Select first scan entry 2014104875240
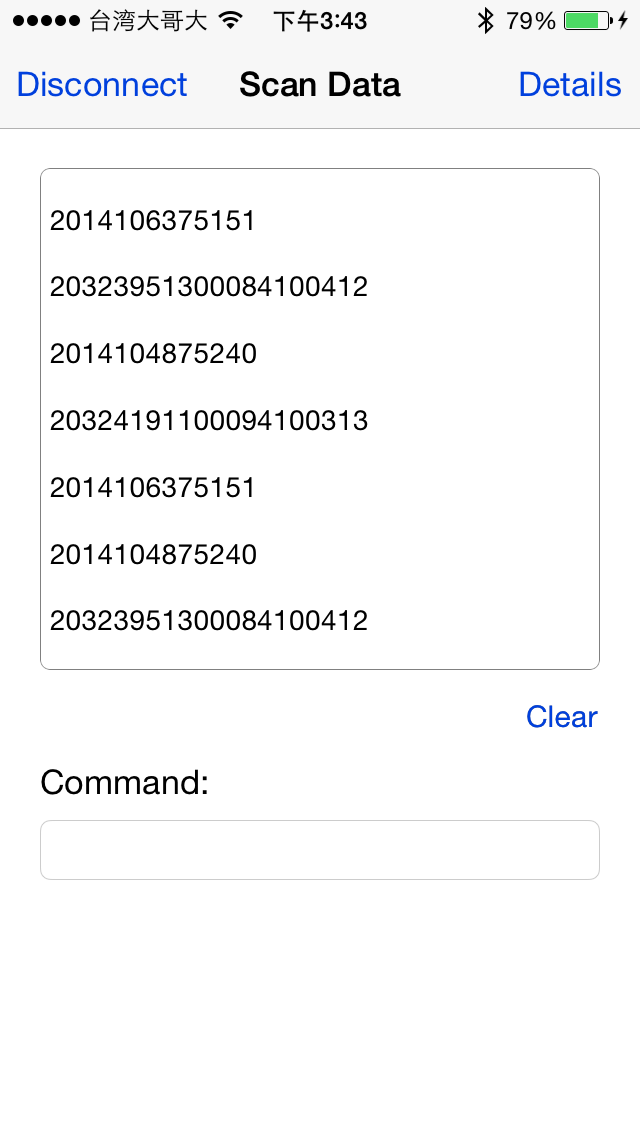 [153, 354]
